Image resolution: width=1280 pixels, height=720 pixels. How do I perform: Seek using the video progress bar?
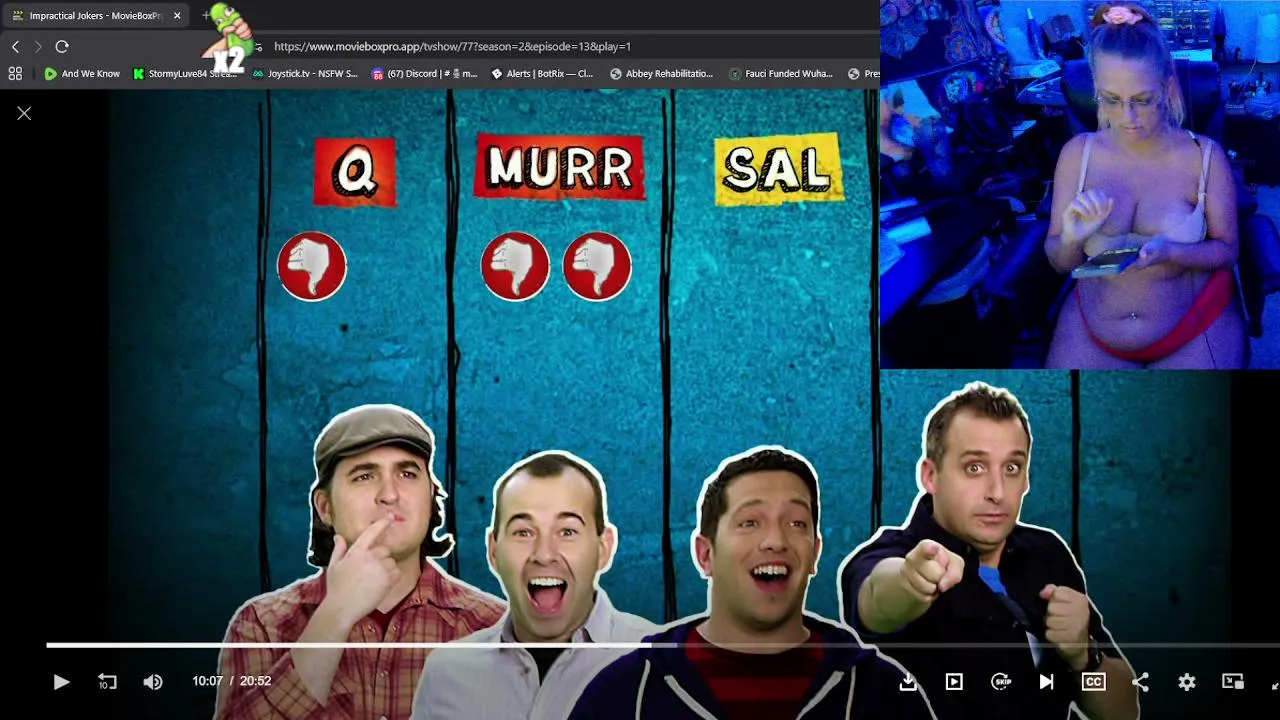click(663, 645)
